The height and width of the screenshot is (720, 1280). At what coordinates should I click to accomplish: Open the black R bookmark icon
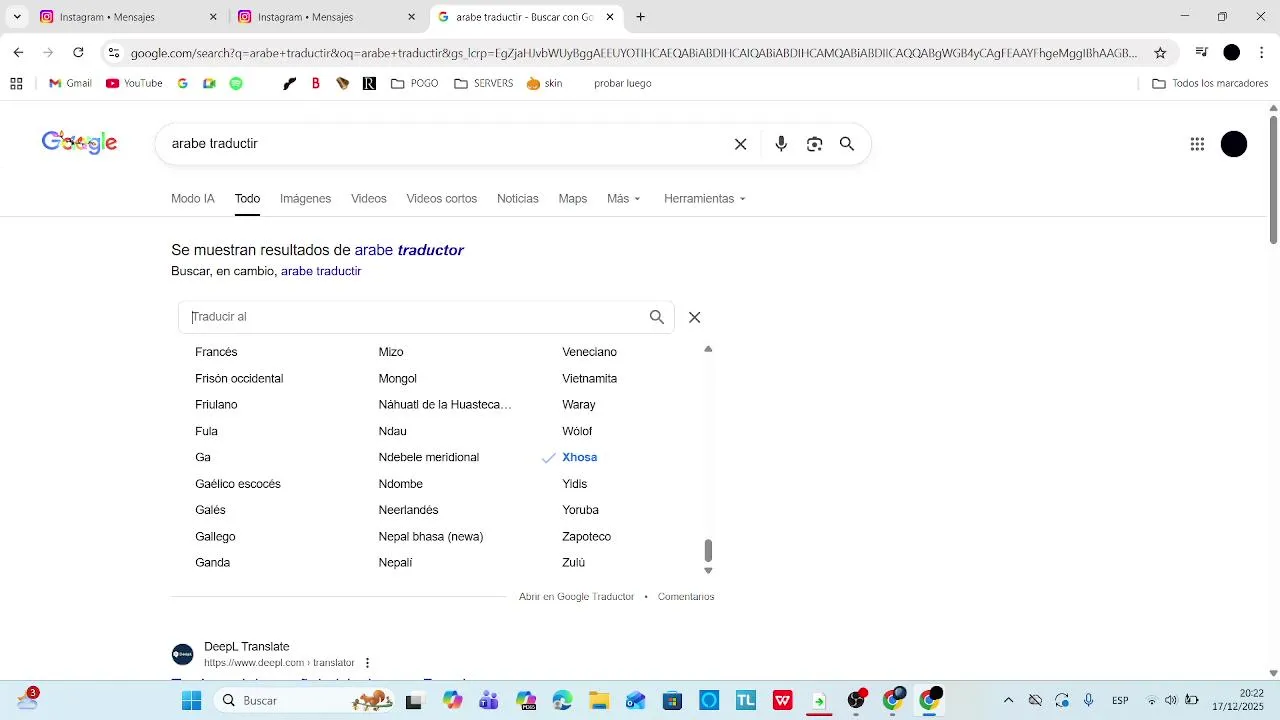tap(369, 83)
